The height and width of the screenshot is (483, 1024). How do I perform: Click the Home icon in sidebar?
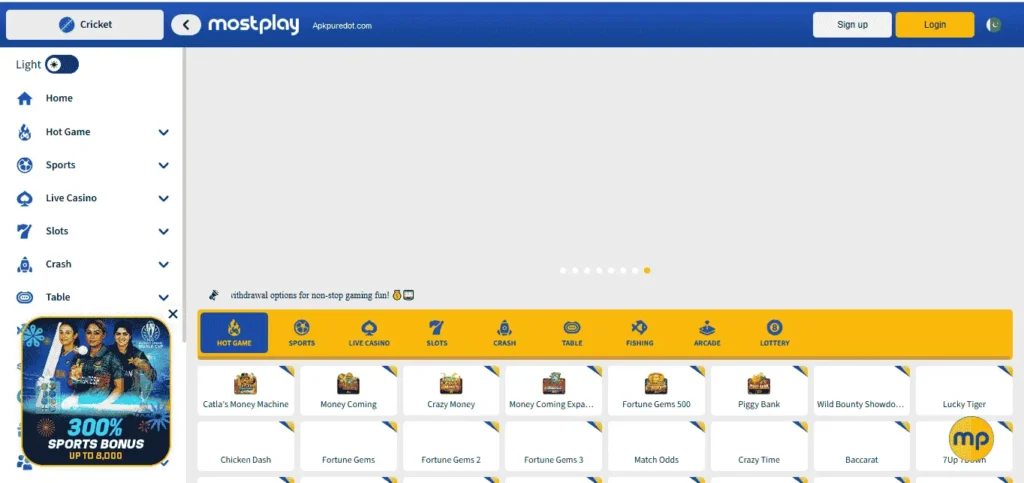[25, 99]
